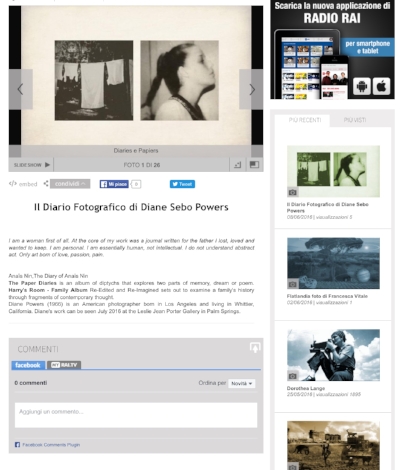
Task: Open Flatlandia foto di Francesca Vitale link
Action: [x=327, y=296]
